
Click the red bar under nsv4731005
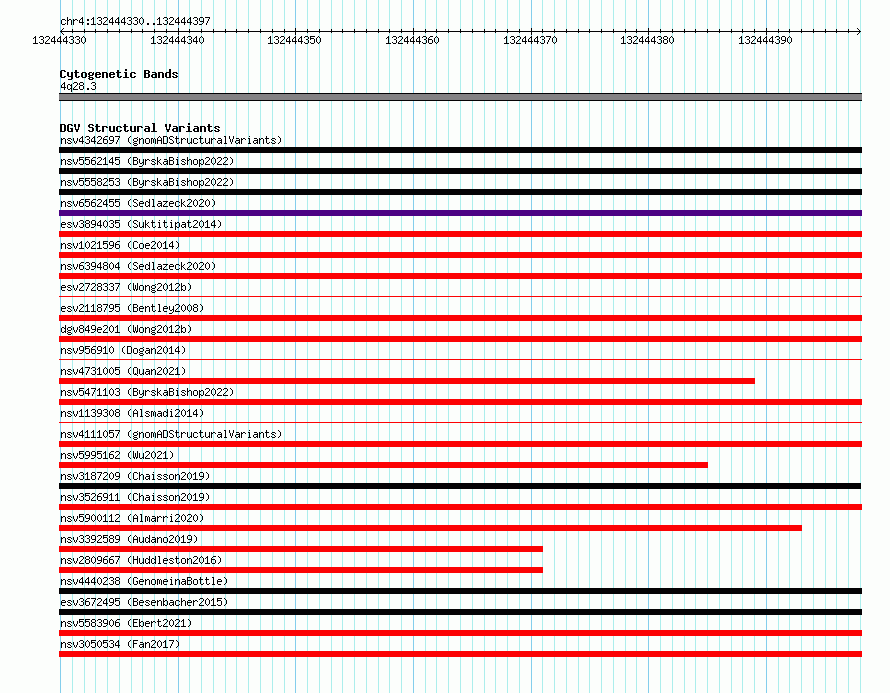coord(407,381)
